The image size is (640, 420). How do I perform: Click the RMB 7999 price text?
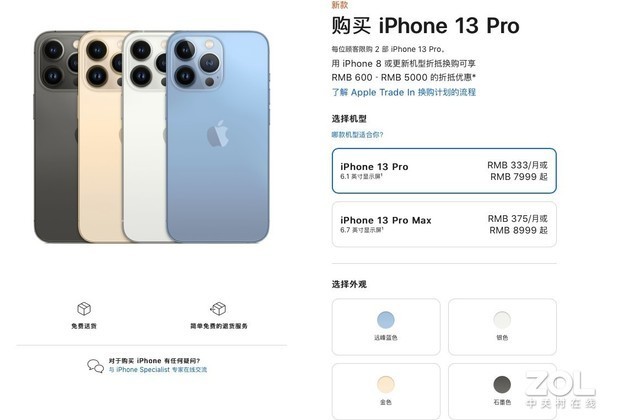coord(519,177)
